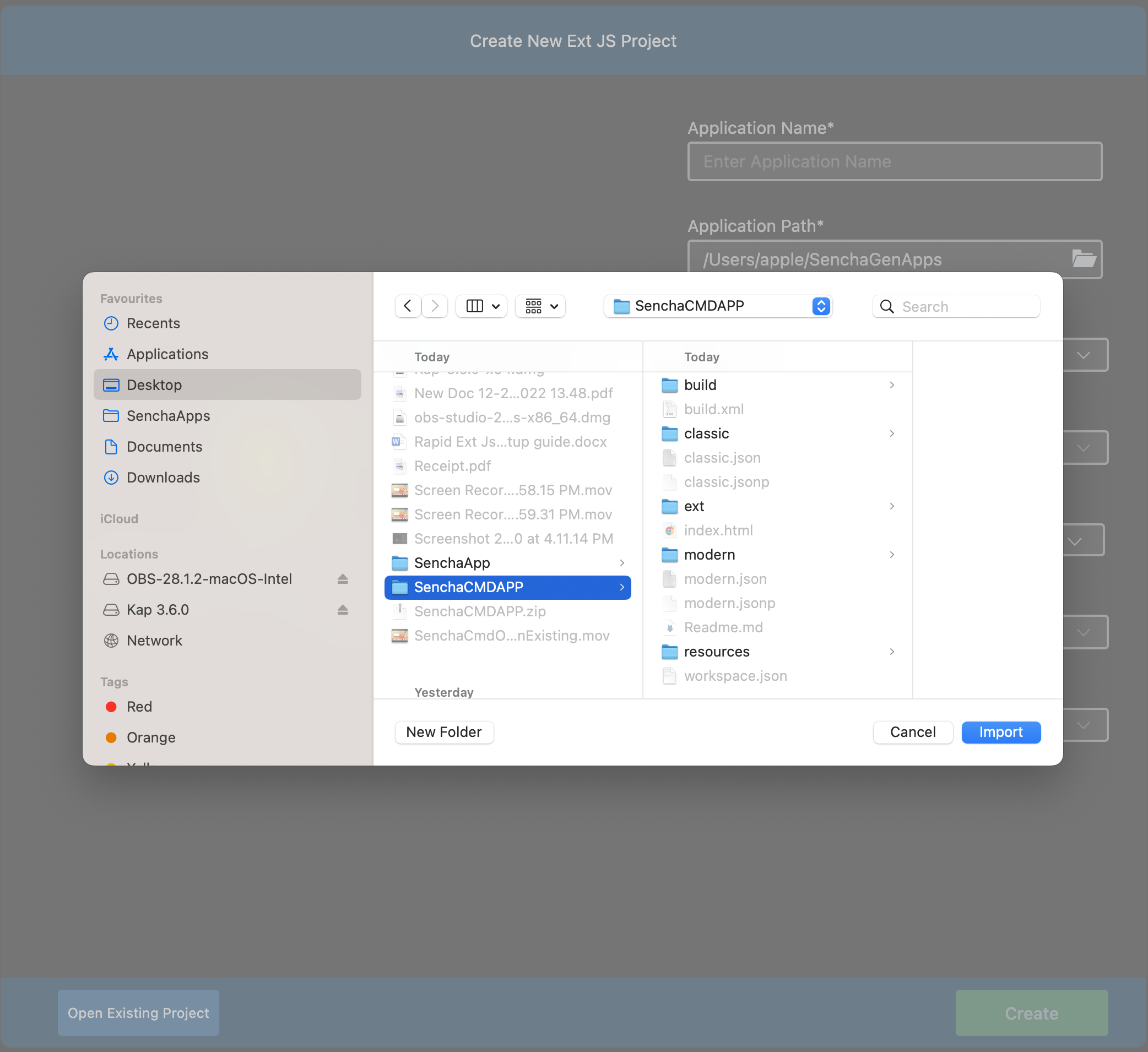Open the group-by grid options

pyautogui.click(x=540, y=306)
